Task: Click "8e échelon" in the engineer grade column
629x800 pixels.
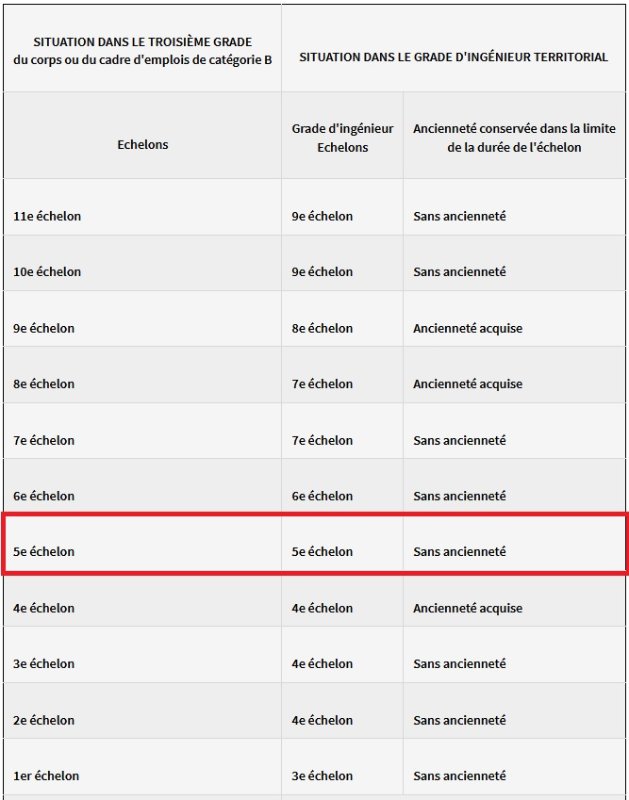Action: (x=322, y=328)
